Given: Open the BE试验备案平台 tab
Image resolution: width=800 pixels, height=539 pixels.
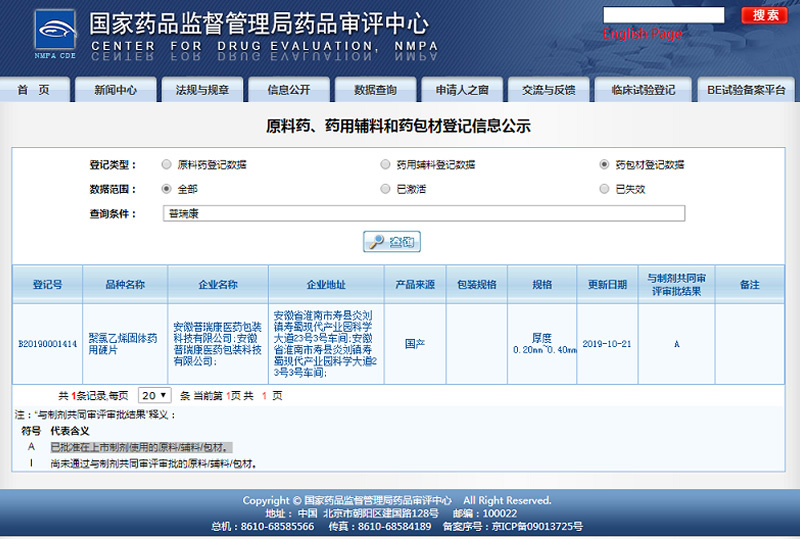Looking at the screenshot, I should [746, 90].
